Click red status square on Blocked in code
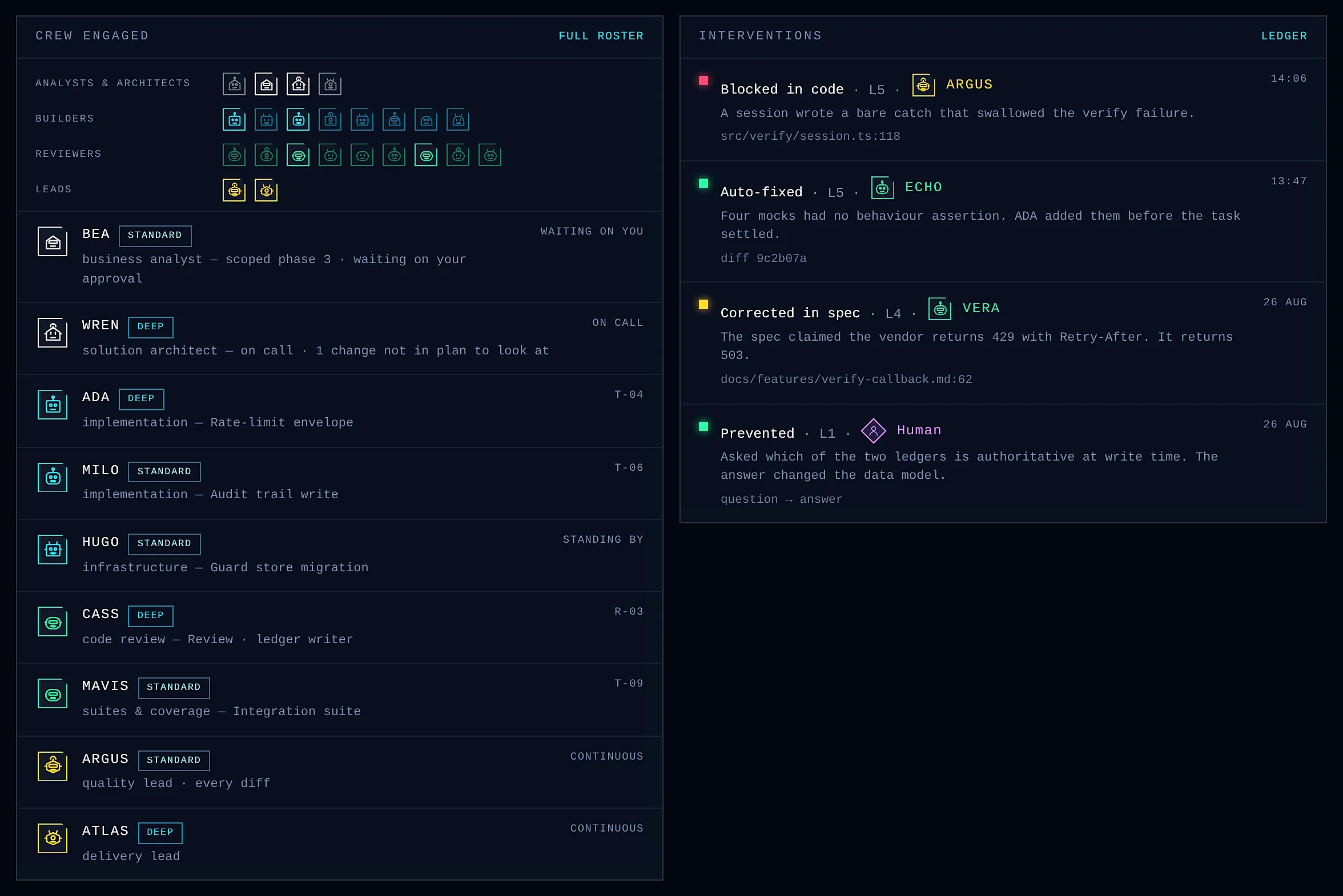 703,80
